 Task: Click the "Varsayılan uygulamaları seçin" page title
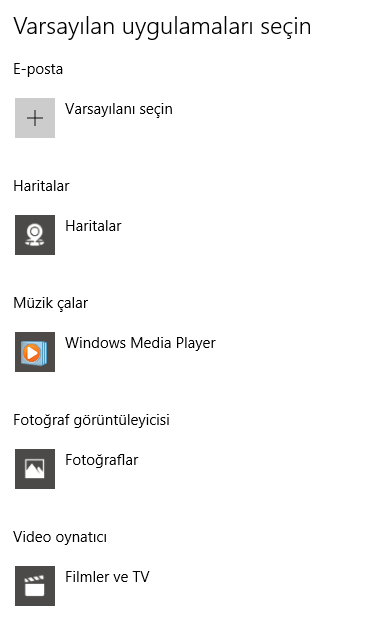point(162,27)
